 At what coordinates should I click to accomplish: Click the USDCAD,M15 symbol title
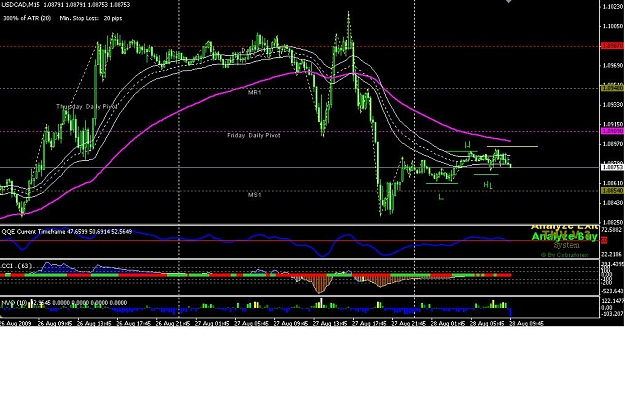tap(20, 5)
